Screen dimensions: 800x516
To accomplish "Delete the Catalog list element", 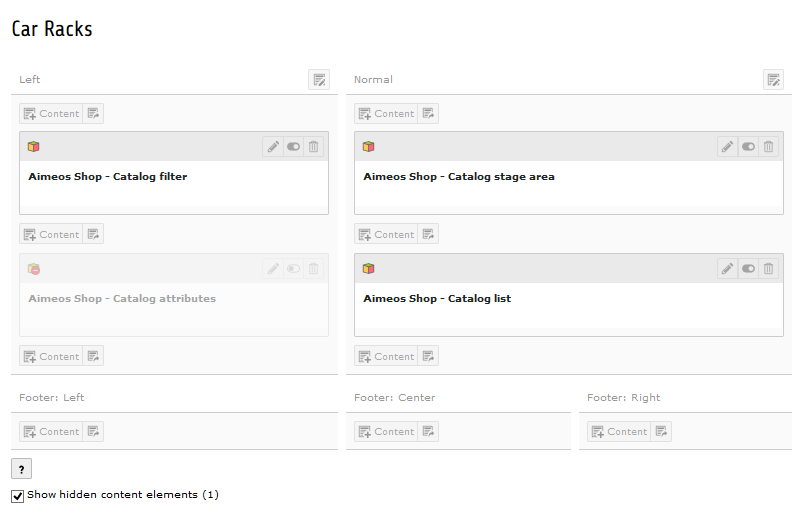I will (x=768, y=268).
